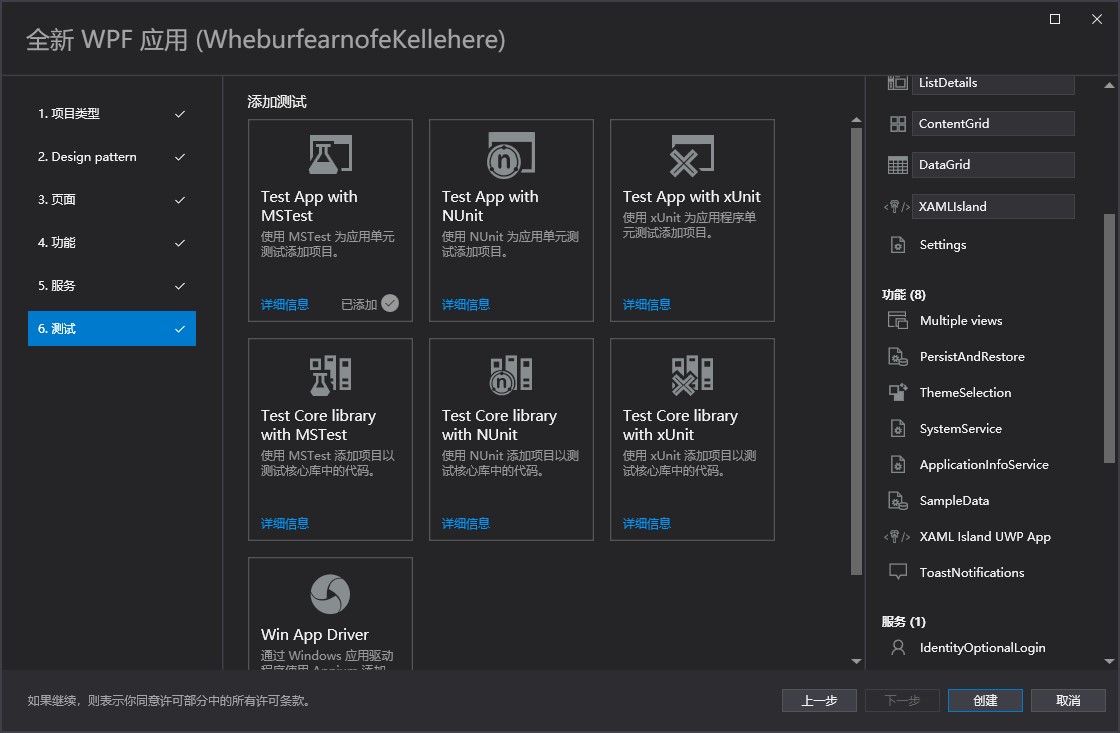Screen dimensions: 1120x733
Task: Click the Test App with MSTest flask icon
Action: click(x=330, y=154)
